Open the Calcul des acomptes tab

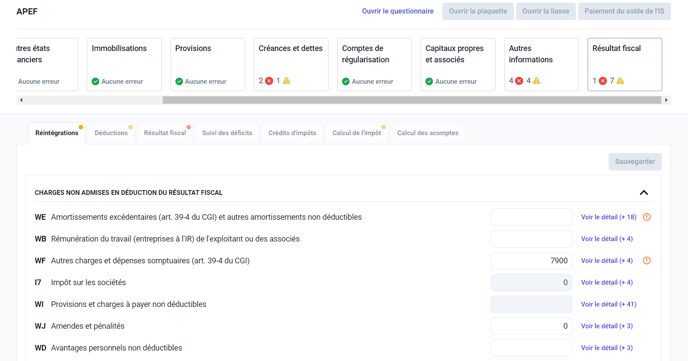pyautogui.click(x=427, y=133)
